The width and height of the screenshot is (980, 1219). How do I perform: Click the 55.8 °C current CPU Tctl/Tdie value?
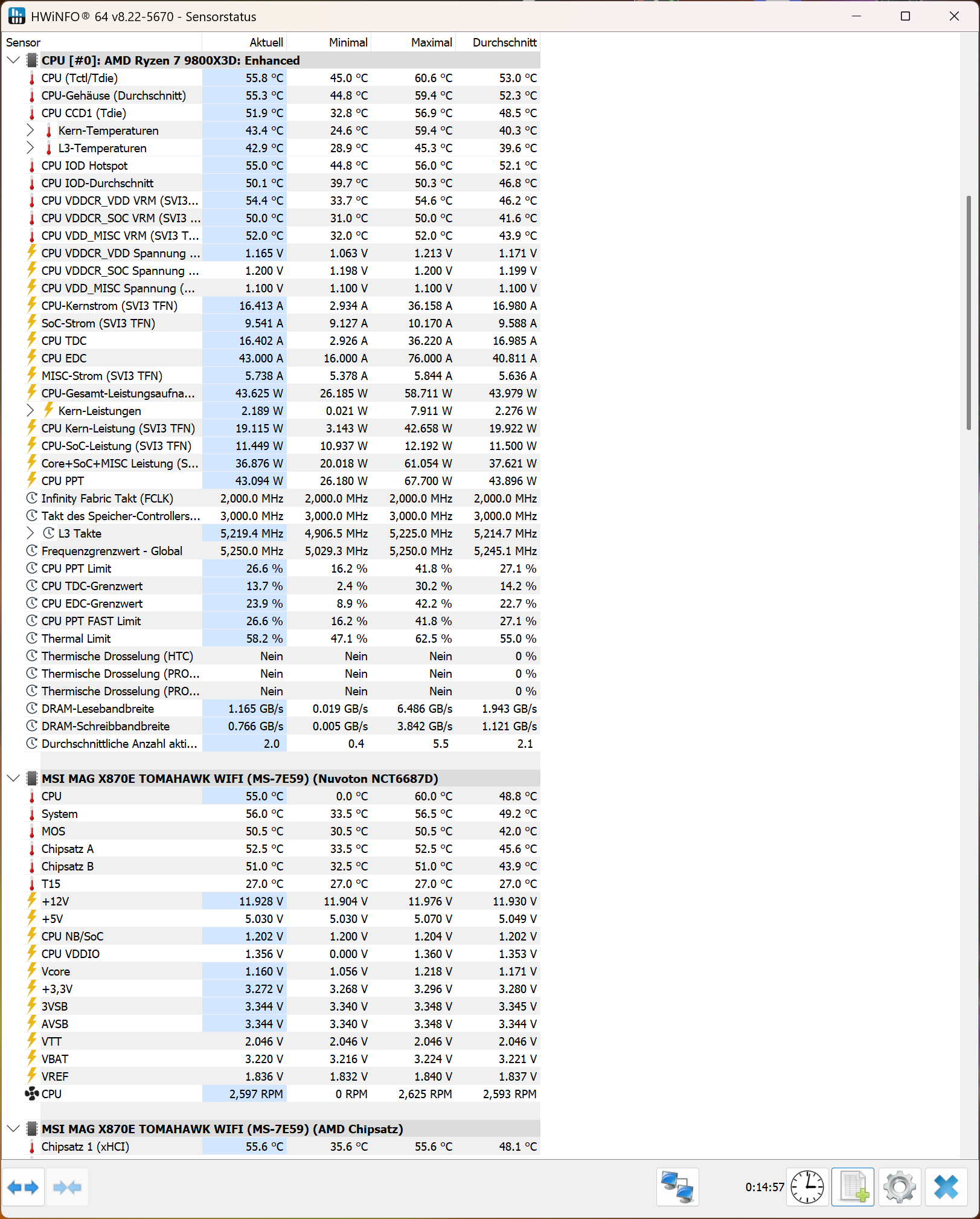(264, 78)
